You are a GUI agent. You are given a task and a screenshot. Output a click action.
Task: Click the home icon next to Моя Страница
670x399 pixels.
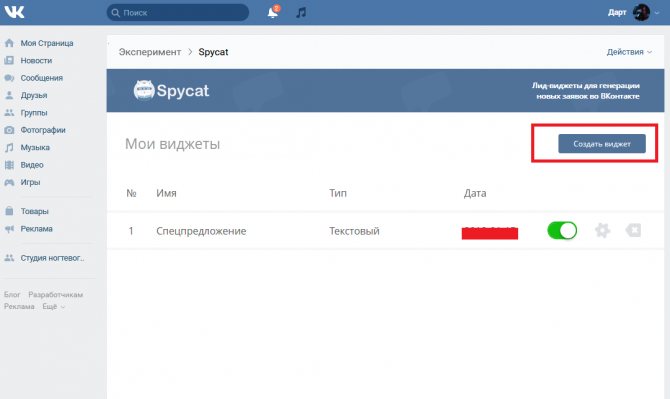tap(9, 43)
